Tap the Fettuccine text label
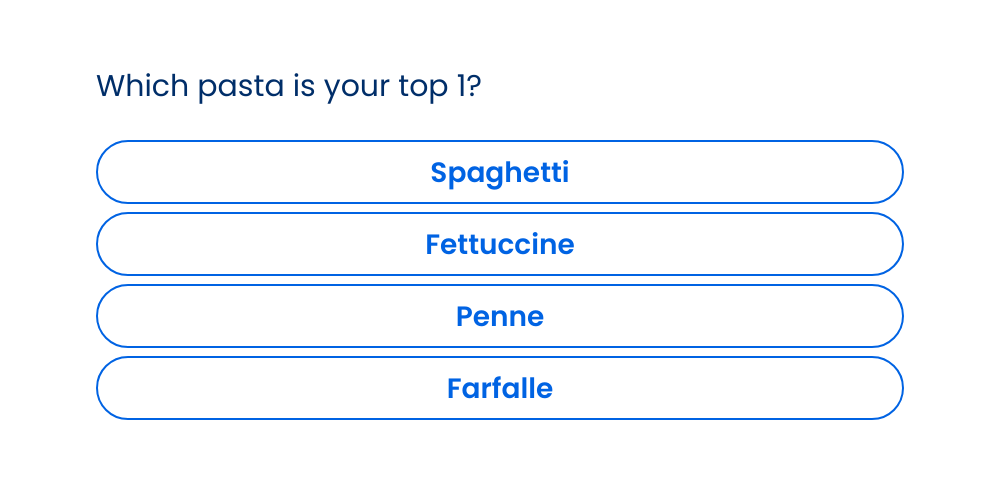This screenshot has height=484, width=1000. (x=500, y=244)
